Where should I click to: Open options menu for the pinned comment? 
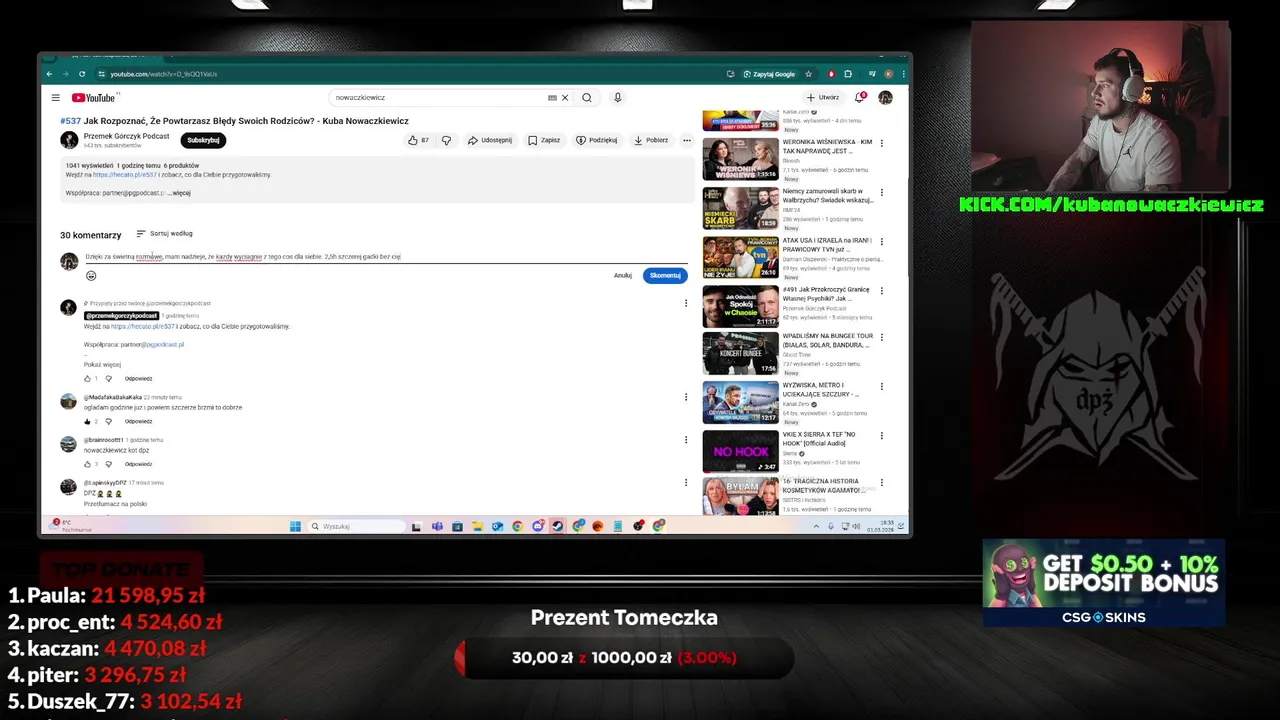[686, 303]
